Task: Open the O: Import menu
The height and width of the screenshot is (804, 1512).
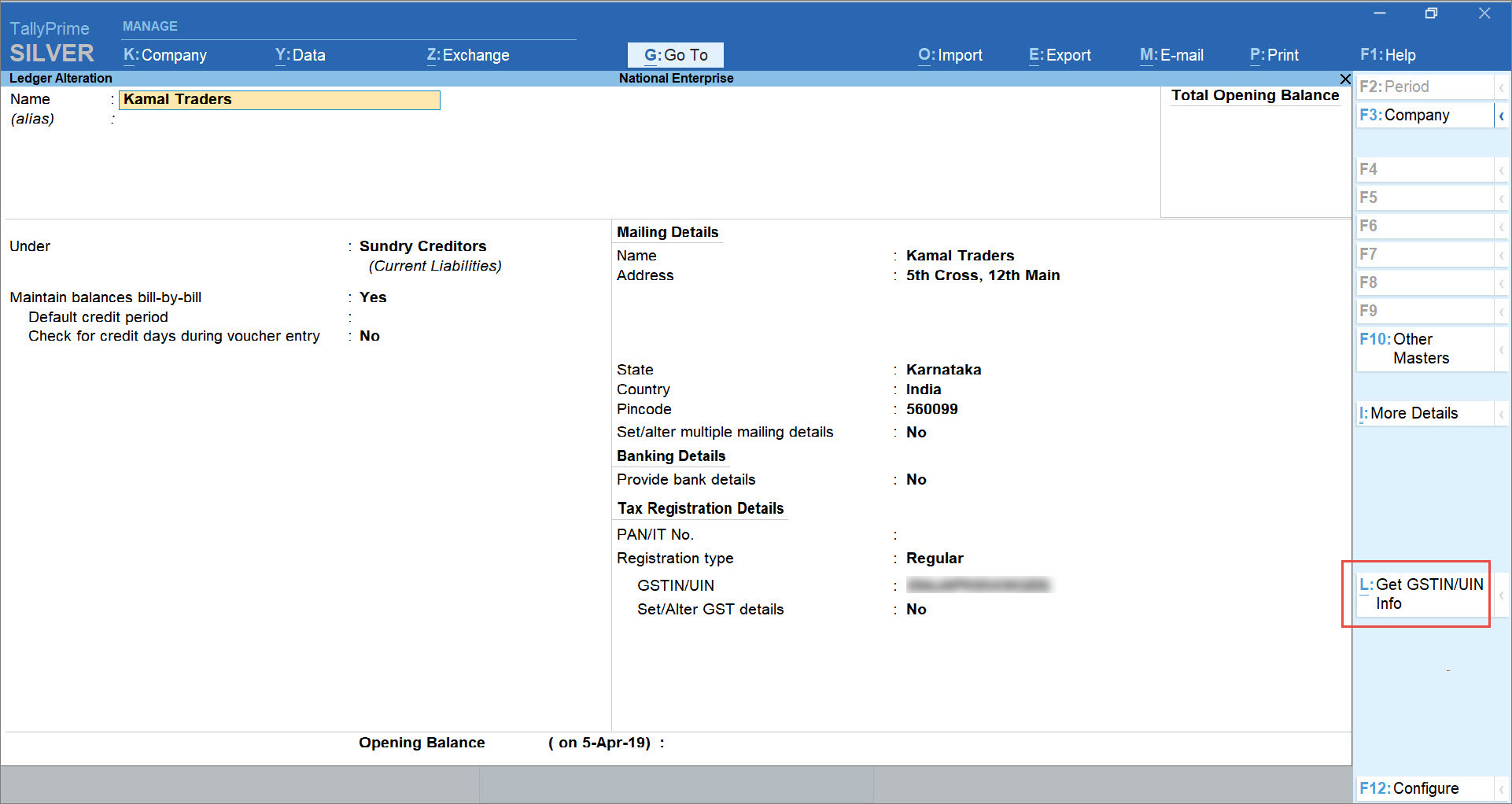Action: click(950, 55)
